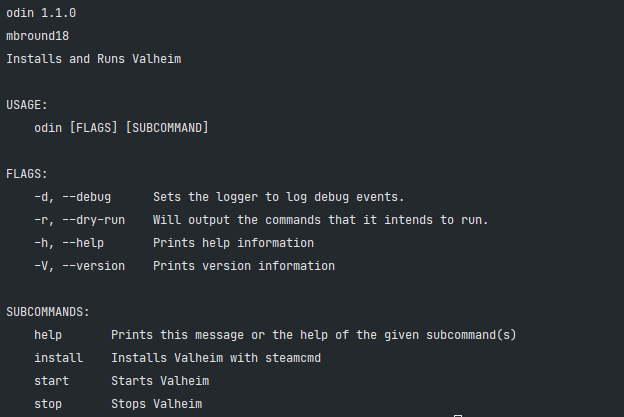Click the USAGE: heading
The width and height of the screenshot is (624, 417).
[x=27, y=105]
